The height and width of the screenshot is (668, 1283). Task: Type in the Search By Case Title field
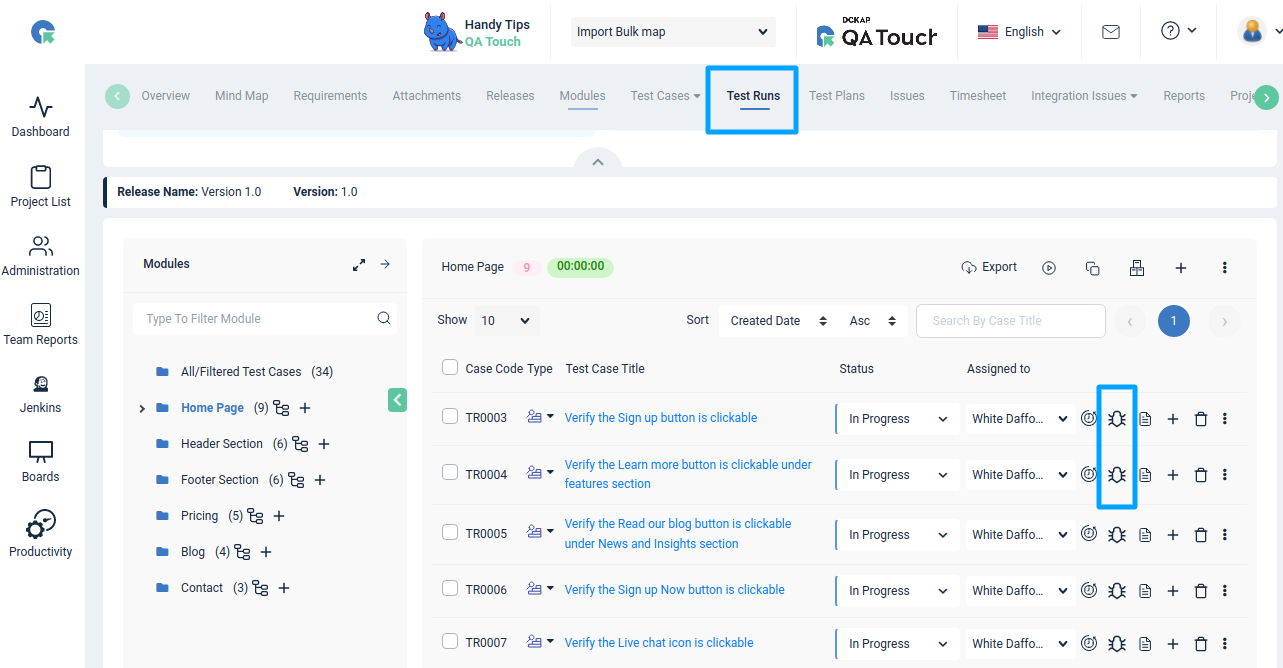(x=1010, y=320)
